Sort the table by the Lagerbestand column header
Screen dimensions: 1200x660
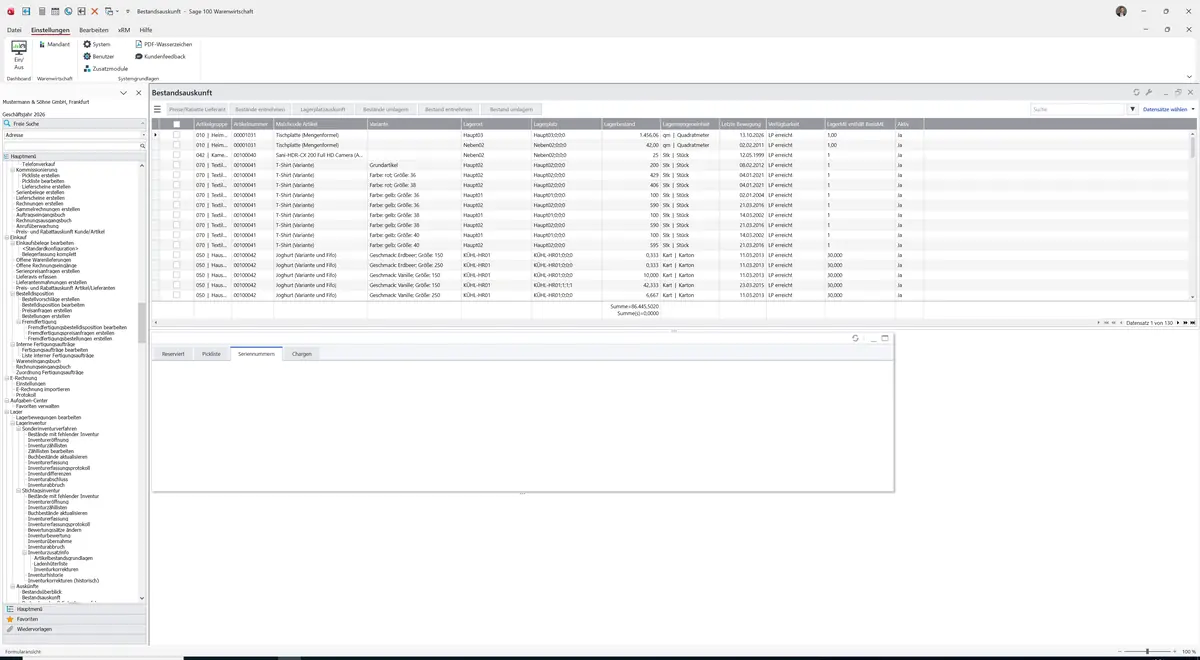(x=630, y=124)
